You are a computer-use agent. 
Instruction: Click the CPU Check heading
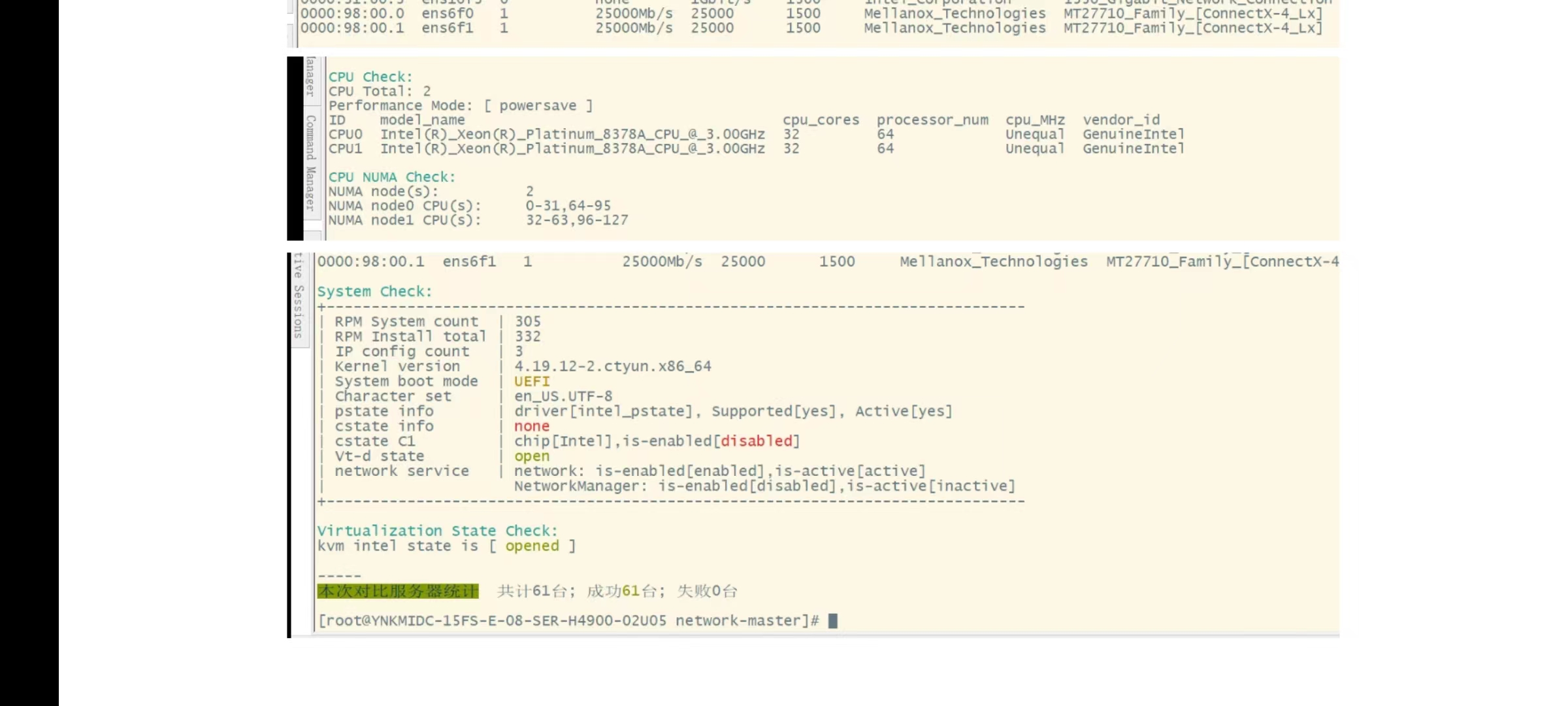tap(370, 77)
